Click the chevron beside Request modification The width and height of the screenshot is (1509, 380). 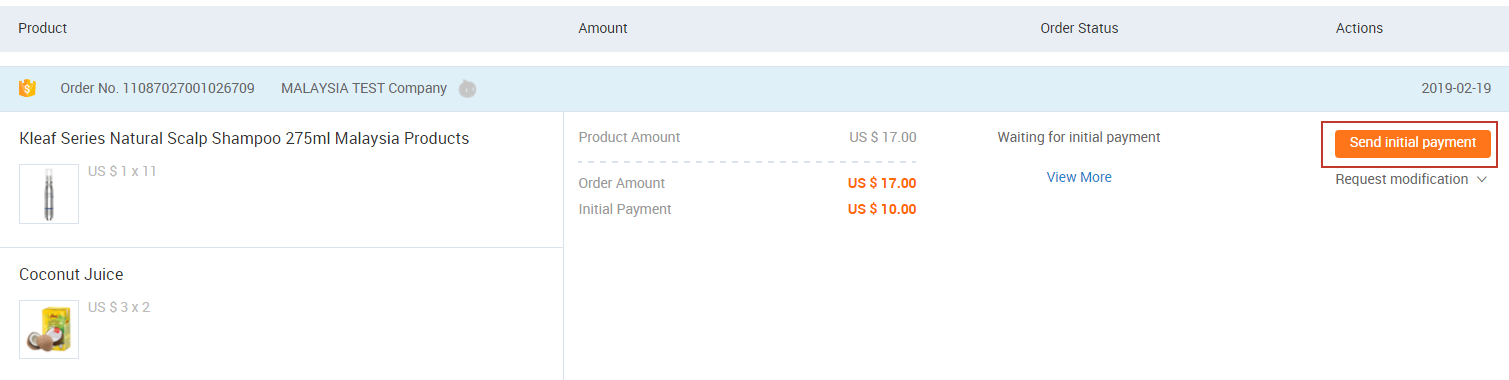pos(1482,180)
